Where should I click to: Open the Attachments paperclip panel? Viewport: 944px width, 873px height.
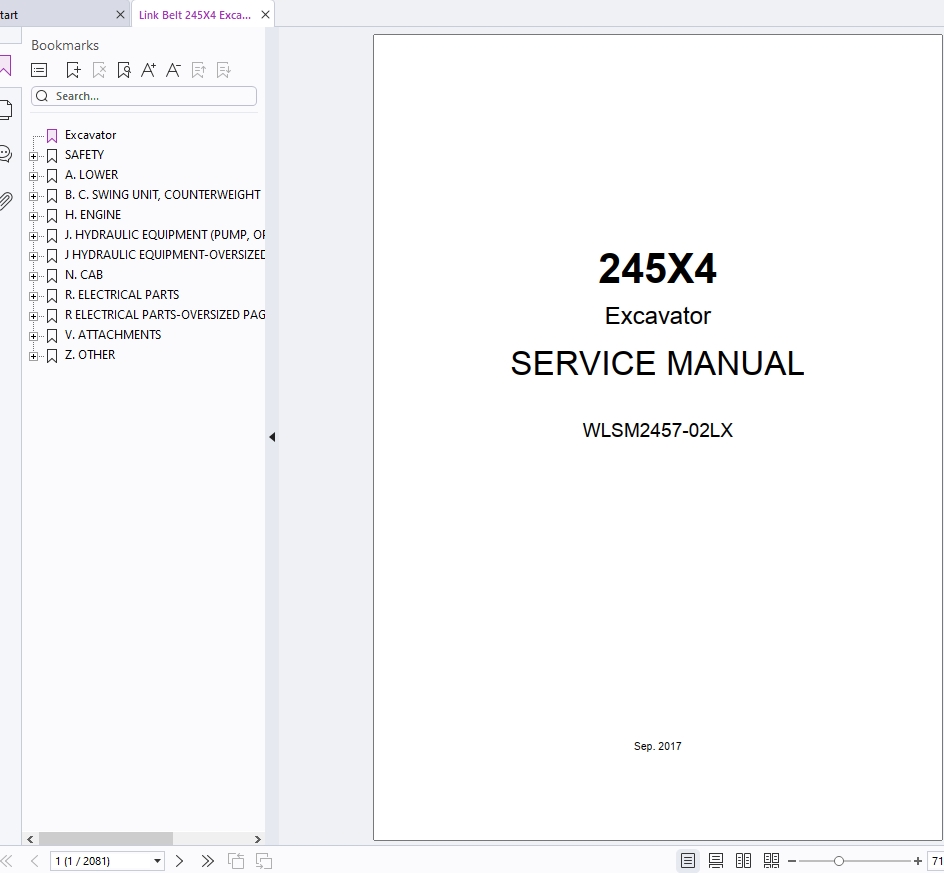pos(5,201)
